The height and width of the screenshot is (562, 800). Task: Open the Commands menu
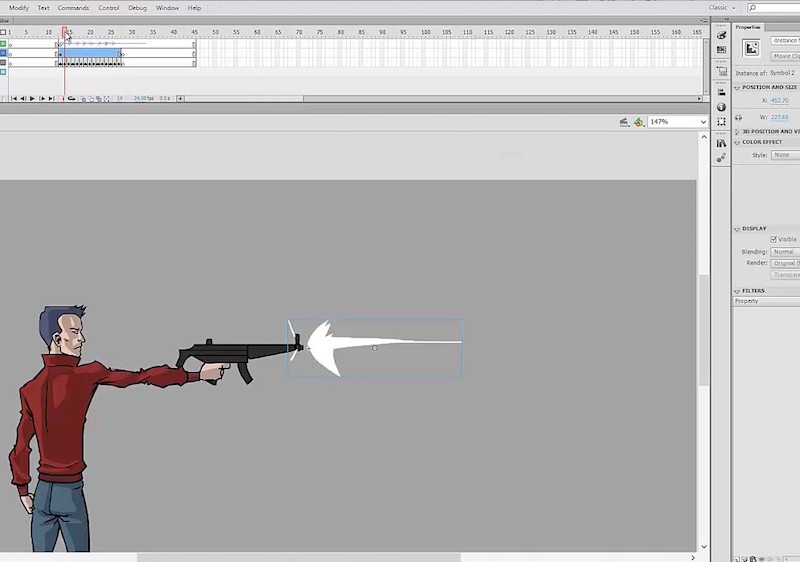(x=73, y=8)
